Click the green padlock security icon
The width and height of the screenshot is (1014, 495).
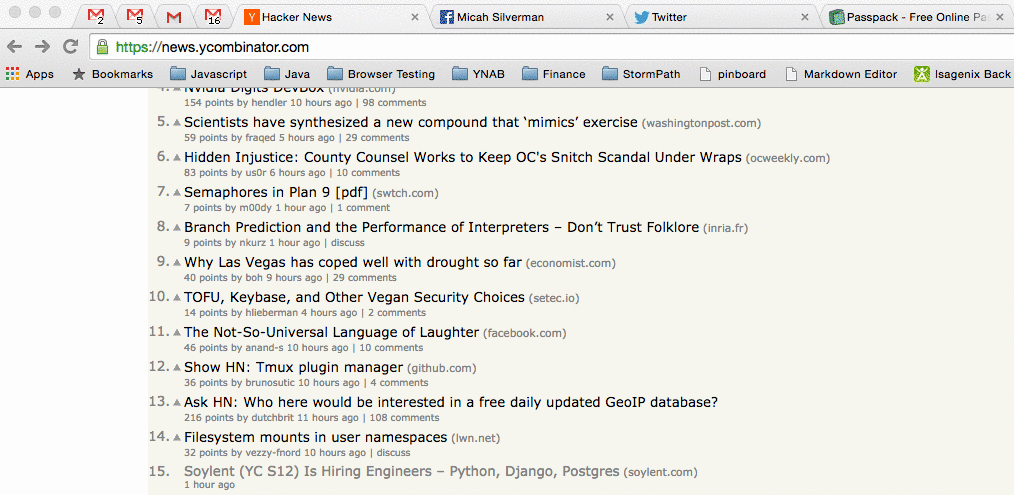[102, 47]
